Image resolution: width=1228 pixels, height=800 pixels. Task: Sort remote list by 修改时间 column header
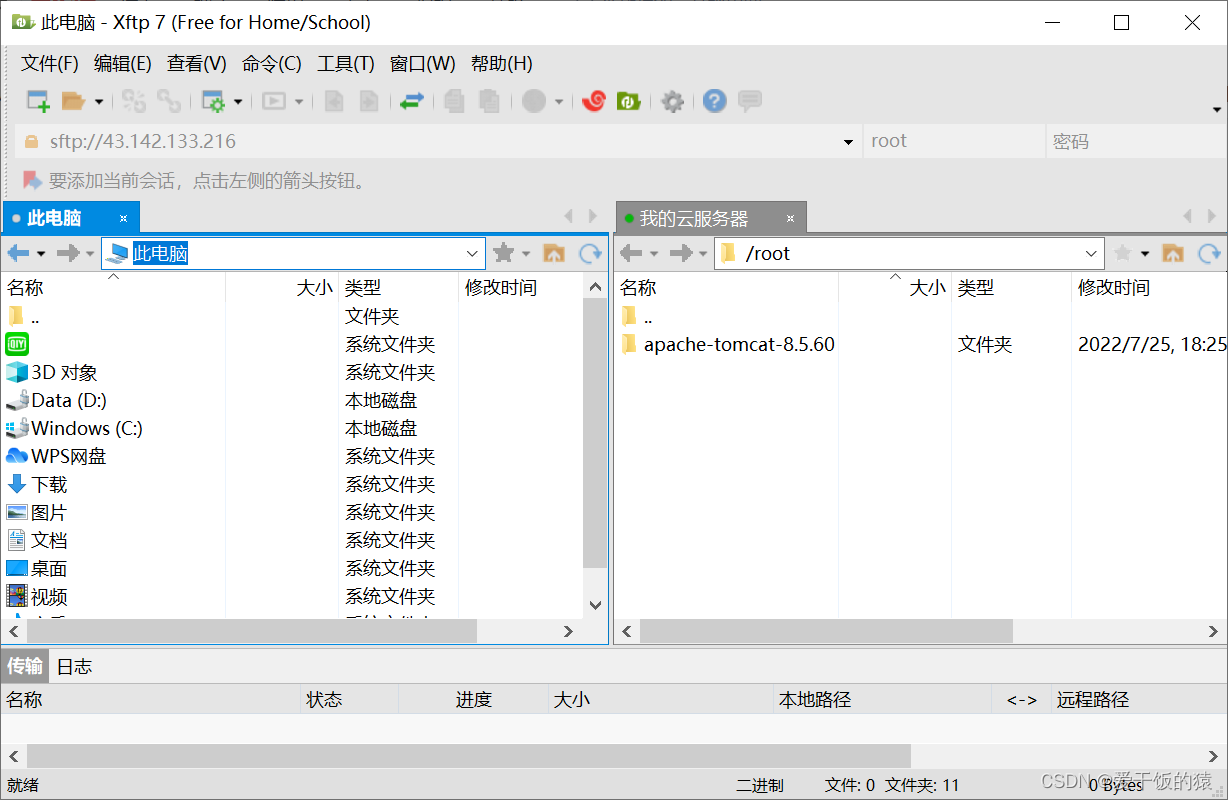[x=1150, y=288]
